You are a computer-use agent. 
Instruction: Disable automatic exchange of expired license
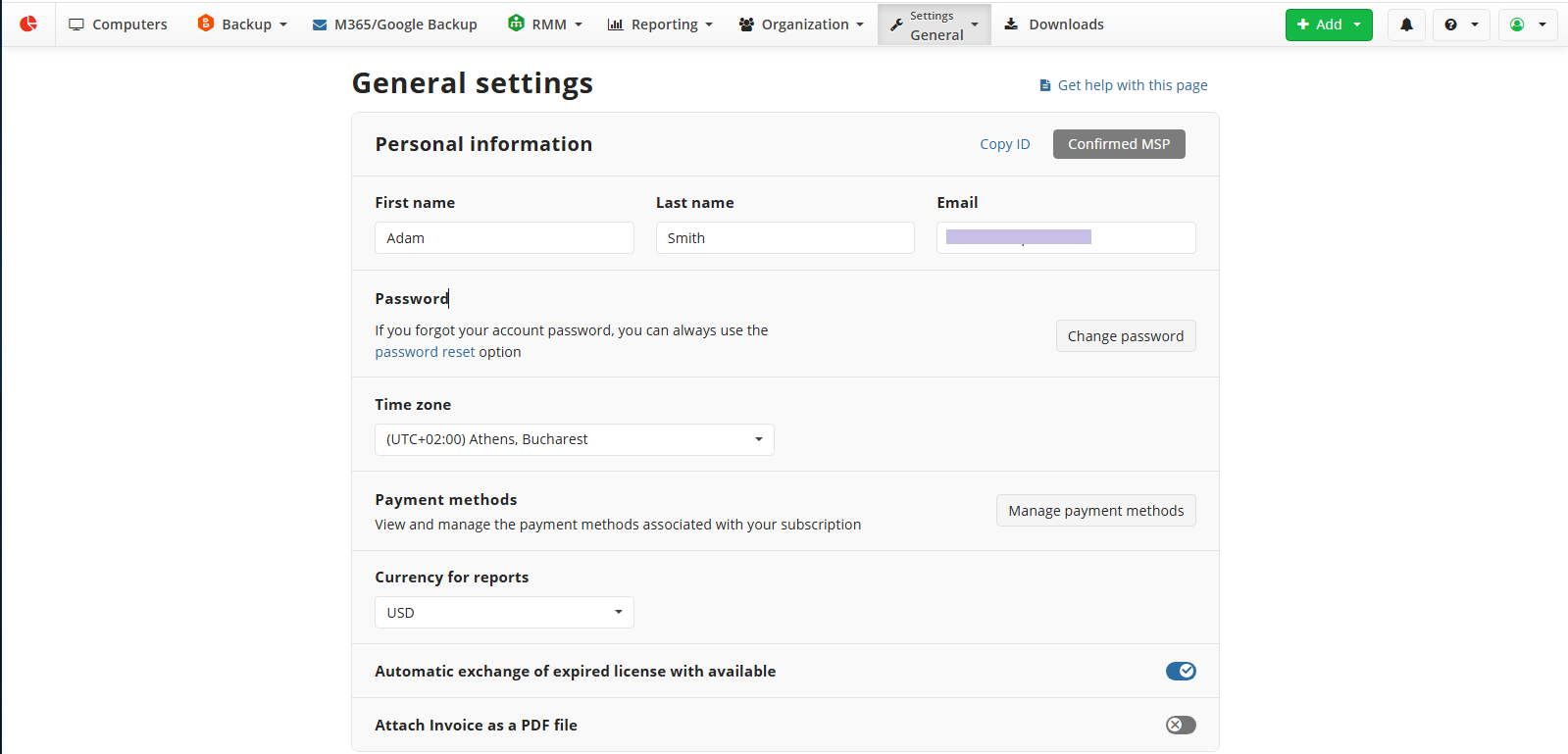point(1180,671)
